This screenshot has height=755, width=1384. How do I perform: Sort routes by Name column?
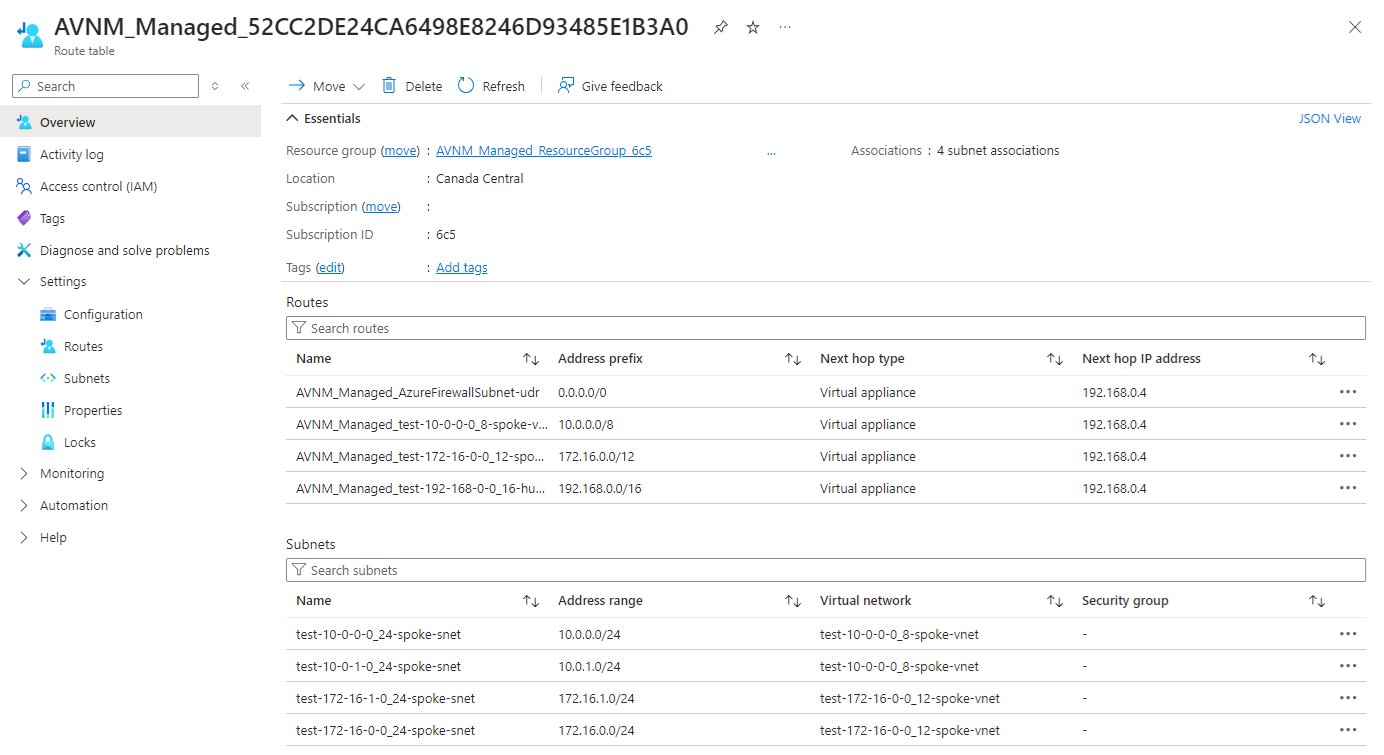531,359
